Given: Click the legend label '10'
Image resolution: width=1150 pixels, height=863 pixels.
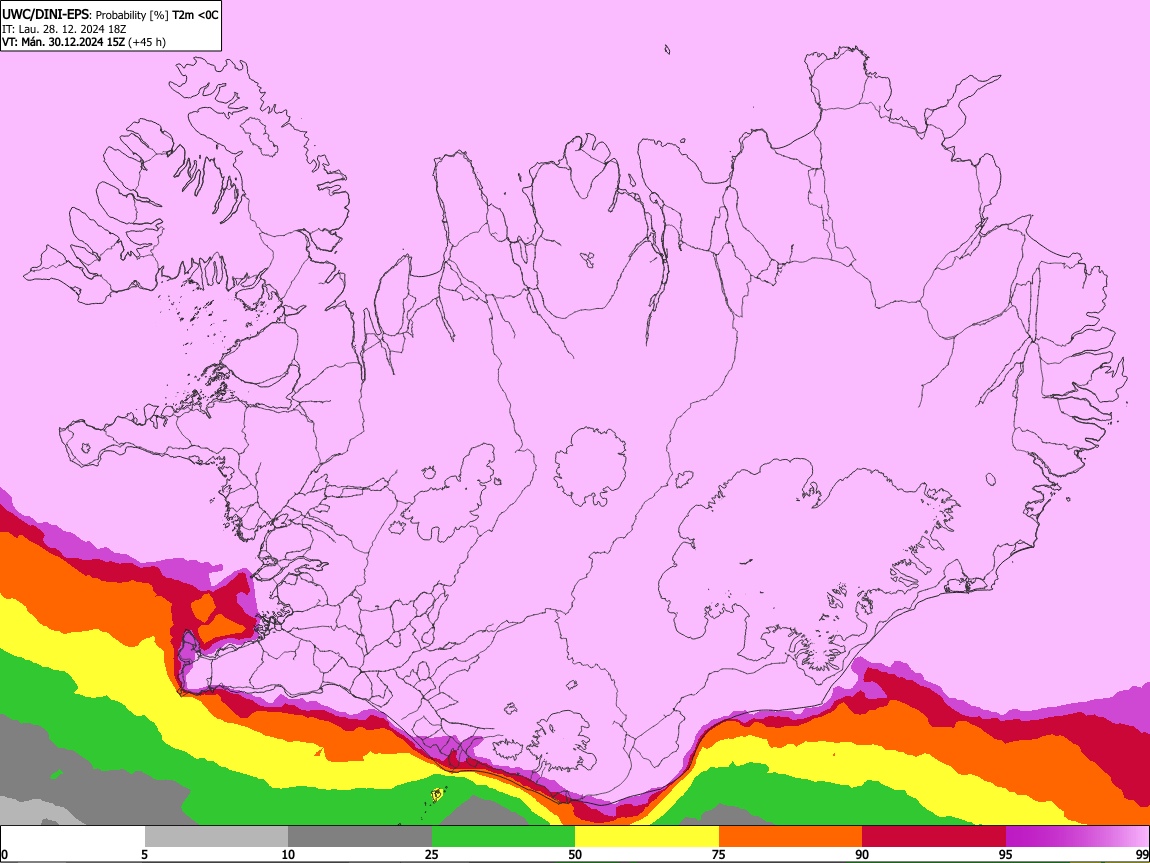Looking at the screenshot, I should [x=288, y=855].
